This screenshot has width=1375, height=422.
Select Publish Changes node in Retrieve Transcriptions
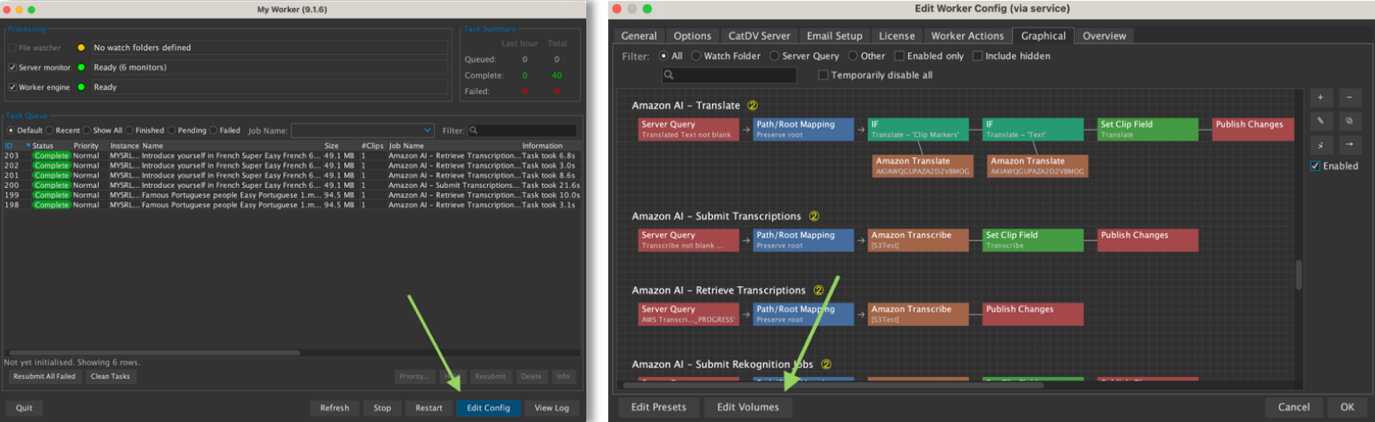[x=1033, y=314]
